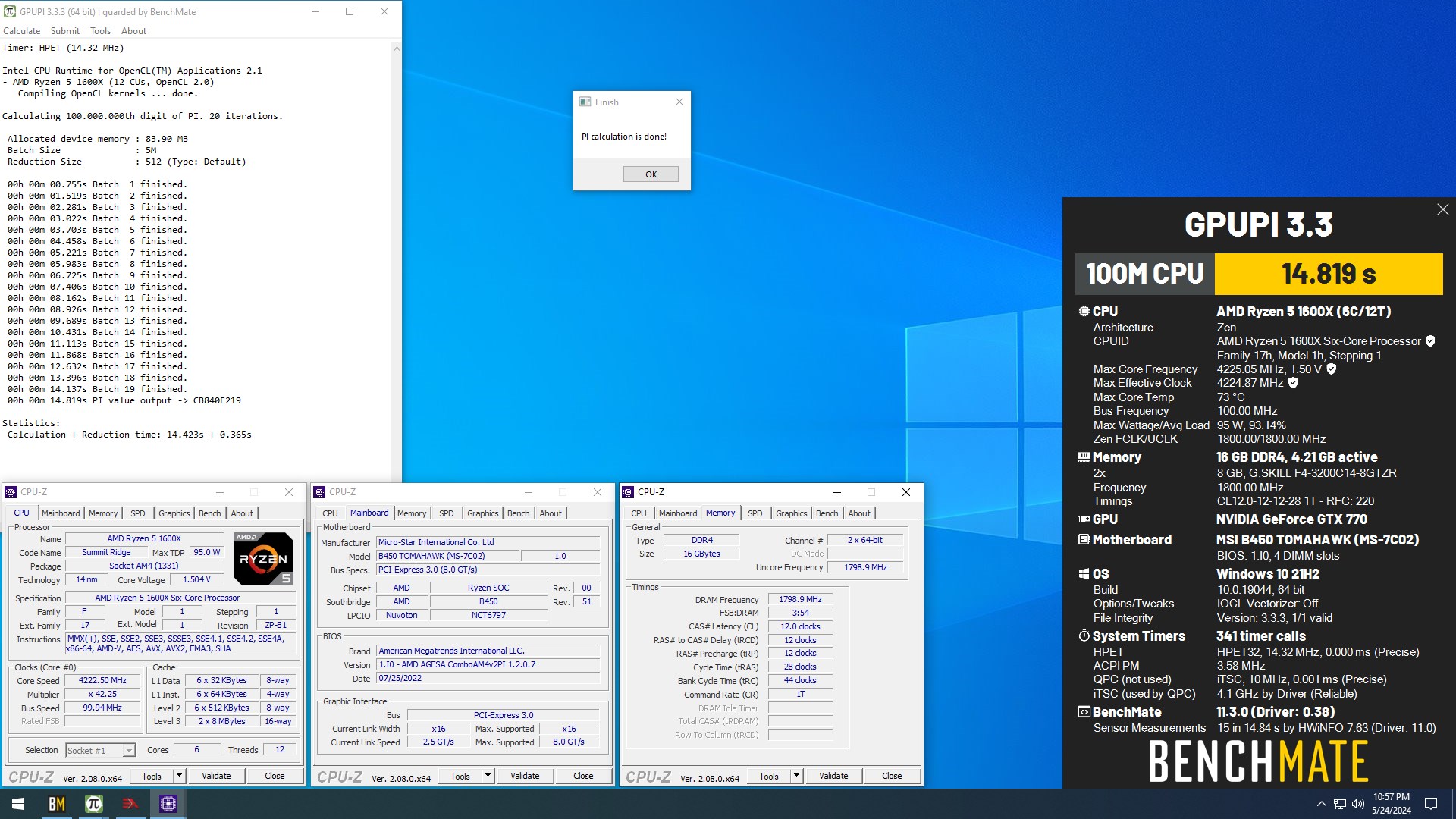Screen dimensions: 1456x819
Task: Open BenchMate from the taskbar
Action: 56,804
